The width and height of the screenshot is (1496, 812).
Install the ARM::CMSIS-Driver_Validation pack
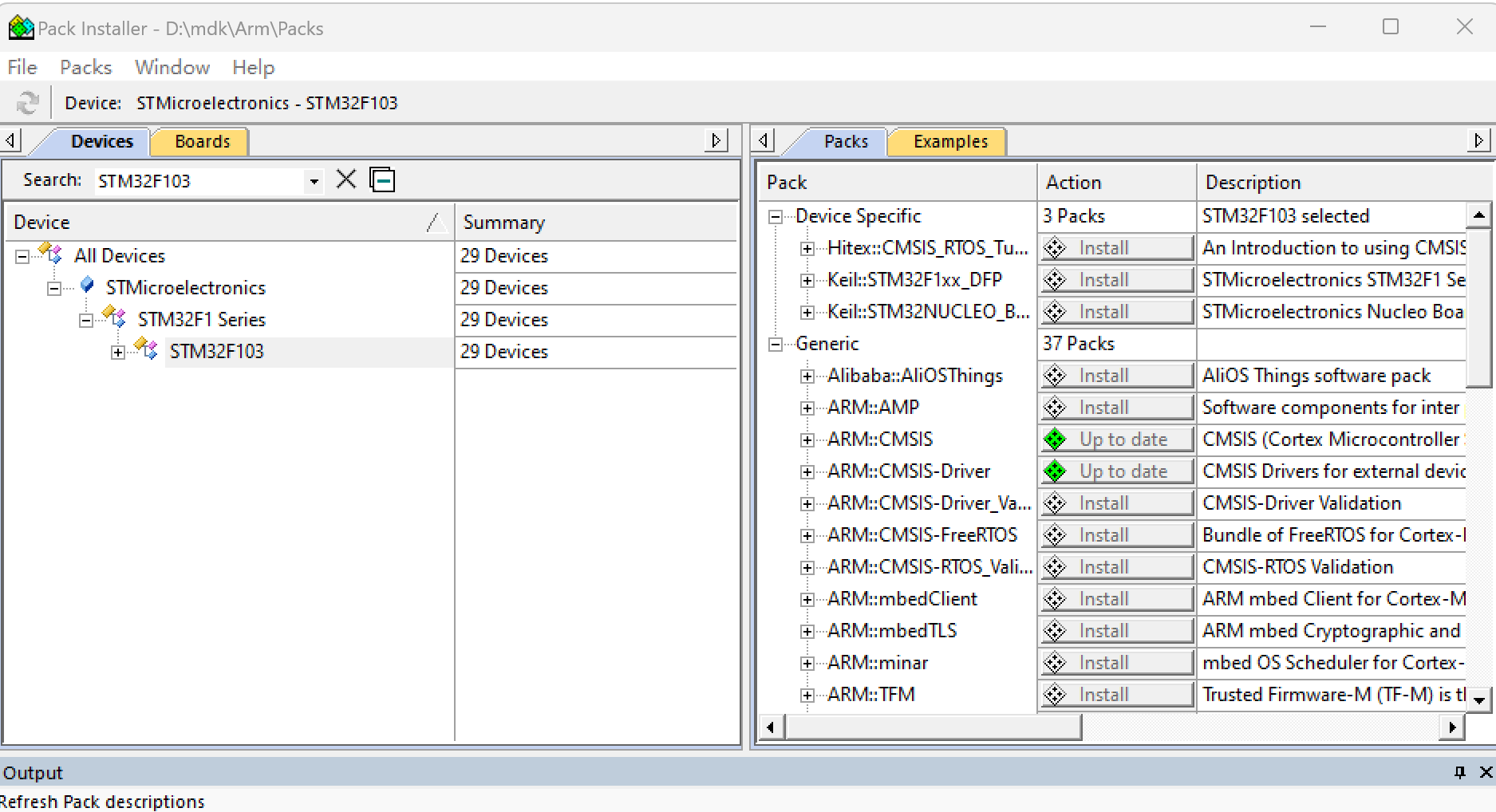click(x=1116, y=503)
